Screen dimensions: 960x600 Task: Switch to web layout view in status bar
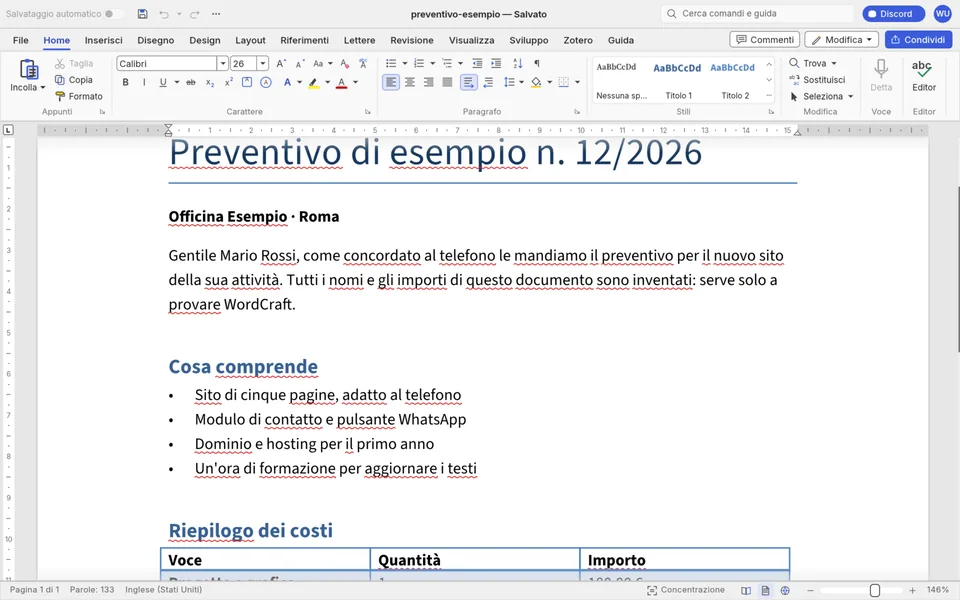(785, 590)
